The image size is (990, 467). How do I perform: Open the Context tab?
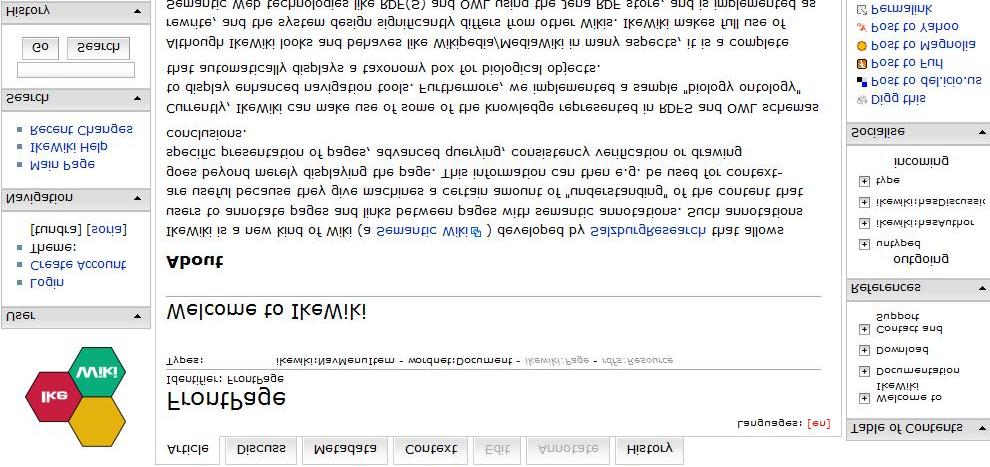pos(431,450)
